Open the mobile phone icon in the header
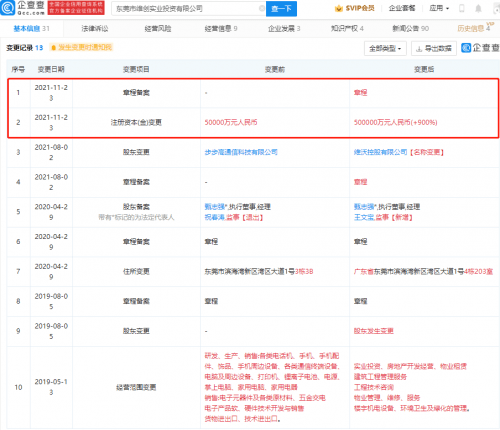This screenshot has width=500, height=430. [462, 8]
